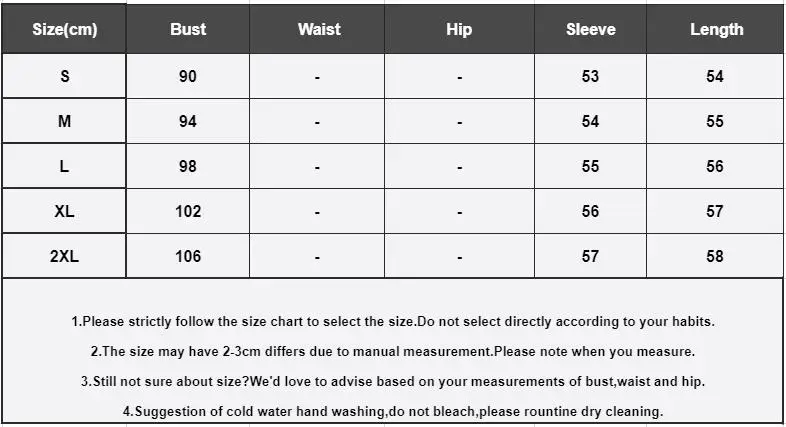Click note 1 about following size chart

393,321
